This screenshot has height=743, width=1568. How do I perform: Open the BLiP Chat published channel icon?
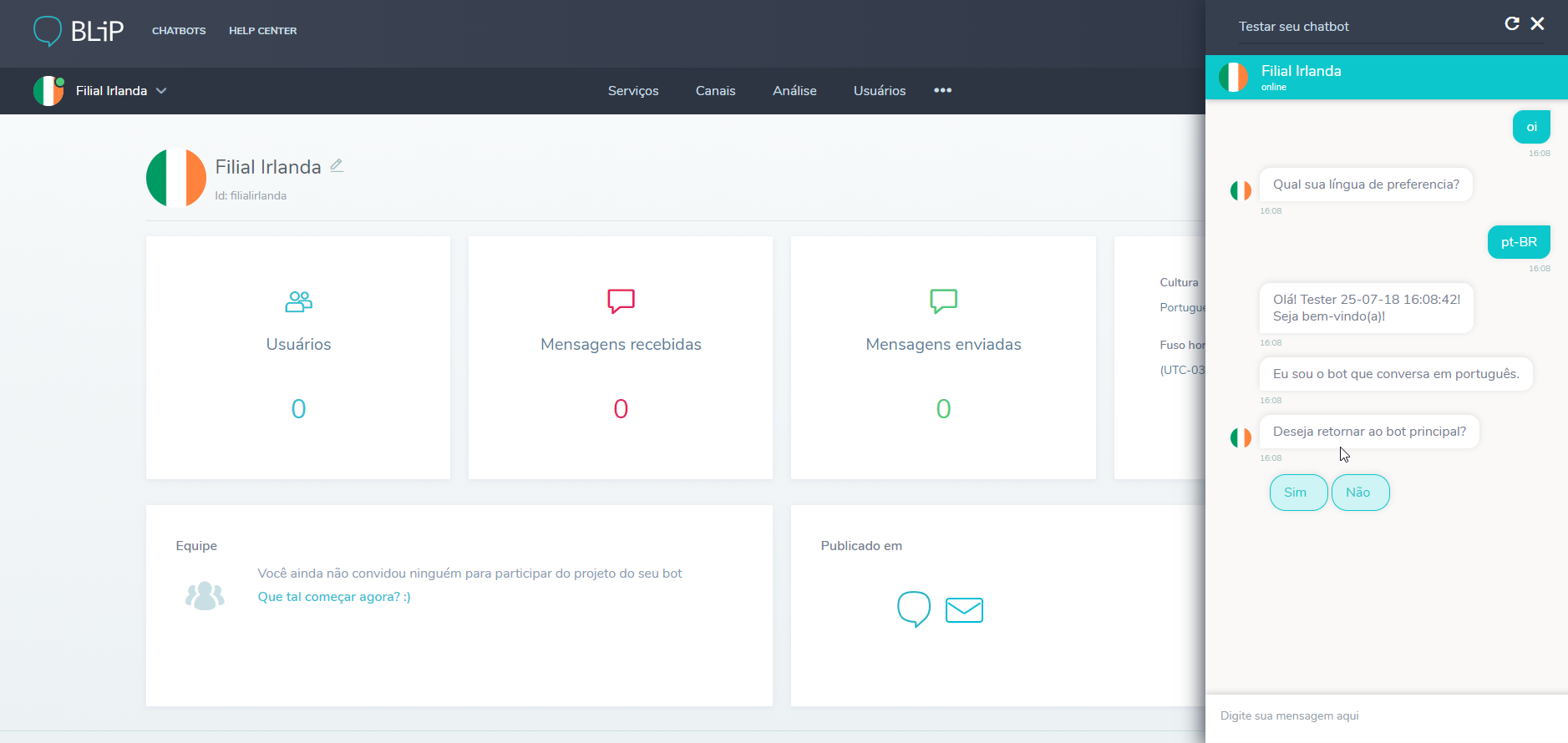pyautogui.click(x=913, y=609)
